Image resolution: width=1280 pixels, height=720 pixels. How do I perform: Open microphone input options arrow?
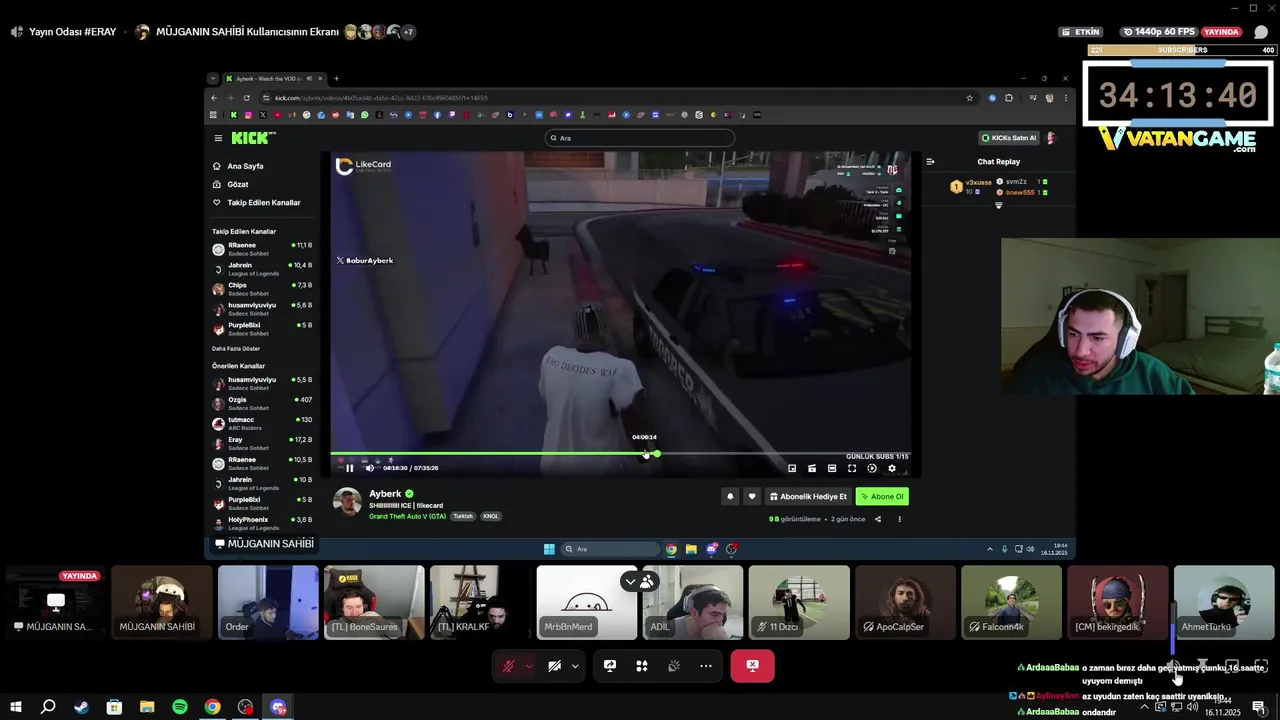(529, 666)
